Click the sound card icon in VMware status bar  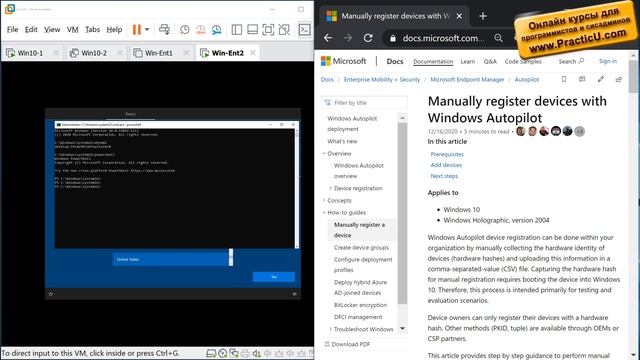click(256, 353)
